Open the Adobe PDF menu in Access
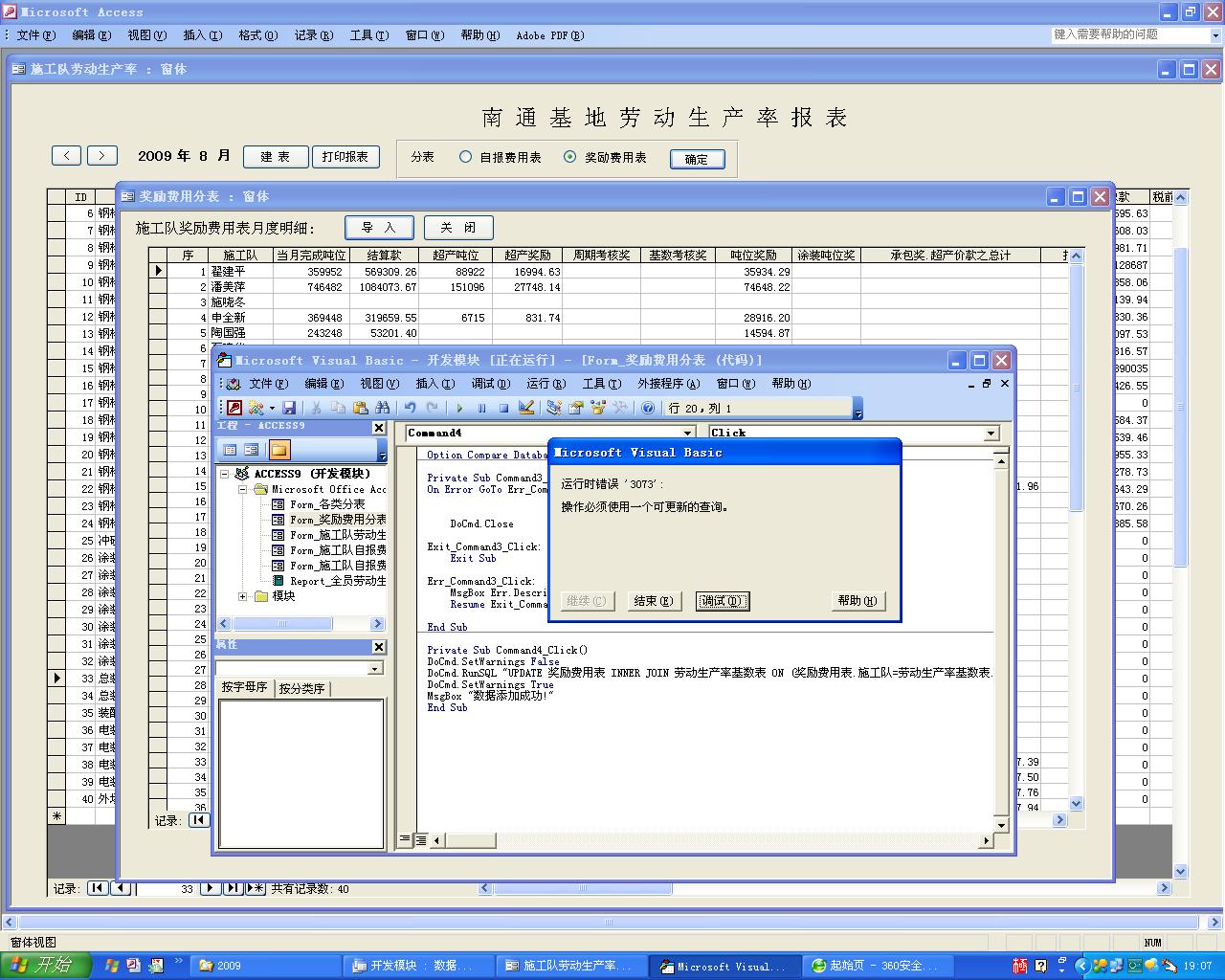The height and width of the screenshot is (980, 1225). 550,35
